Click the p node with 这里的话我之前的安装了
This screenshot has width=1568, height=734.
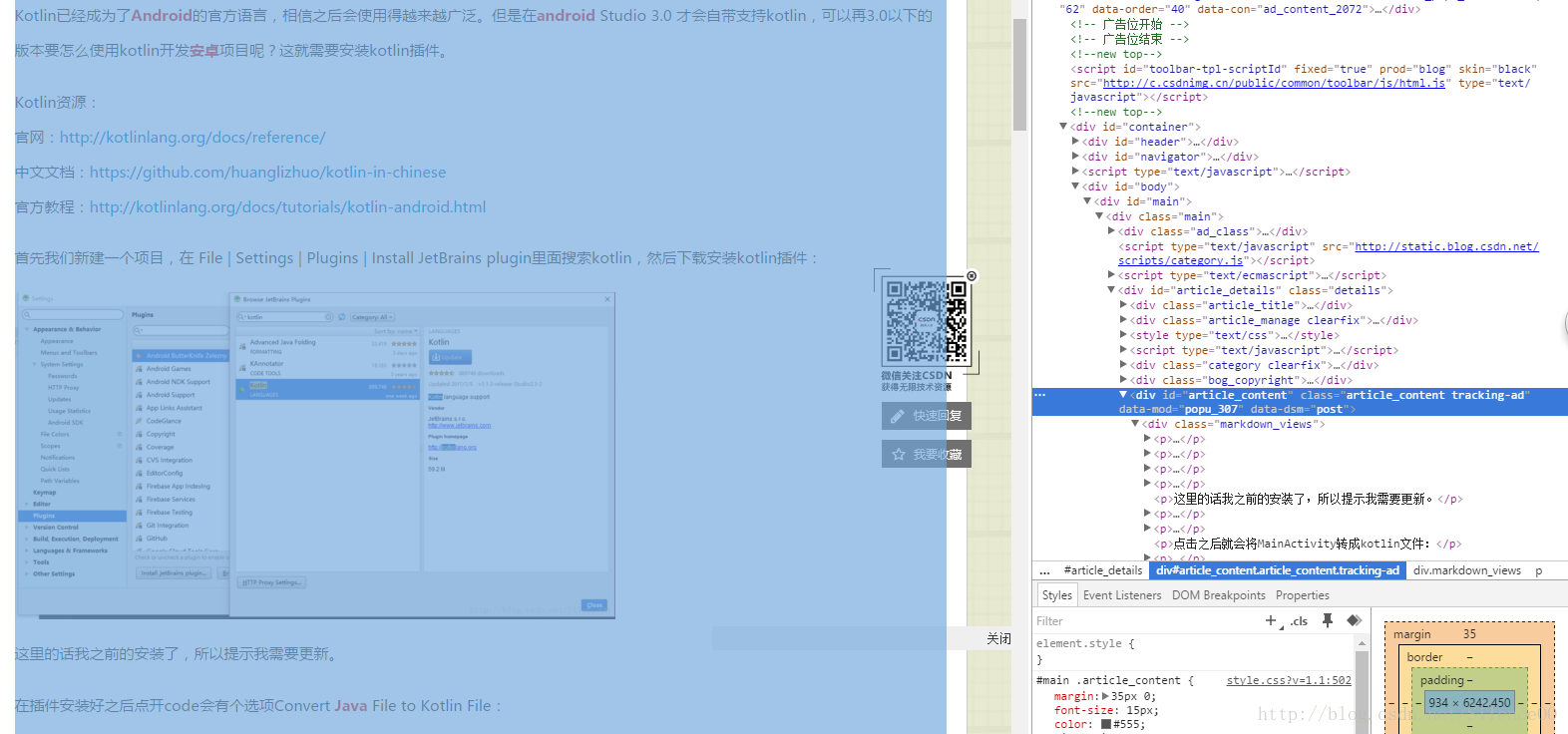click(x=1308, y=499)
